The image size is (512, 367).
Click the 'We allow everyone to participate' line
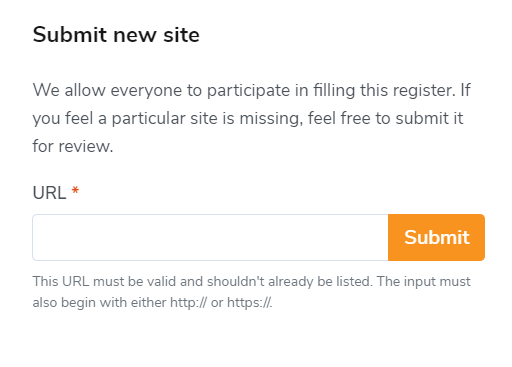click(252, 90)
